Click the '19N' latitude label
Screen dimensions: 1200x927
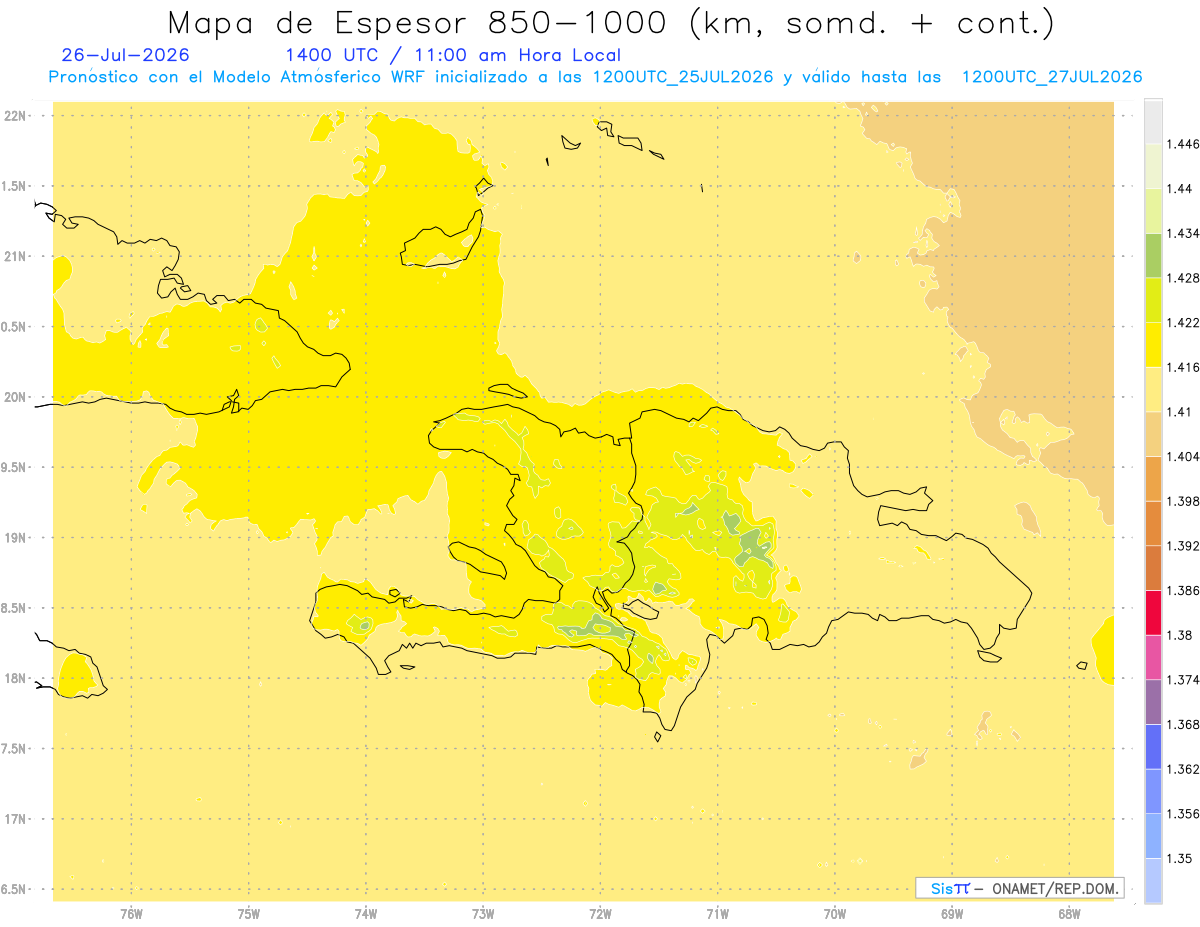click(x=15, y=537)
